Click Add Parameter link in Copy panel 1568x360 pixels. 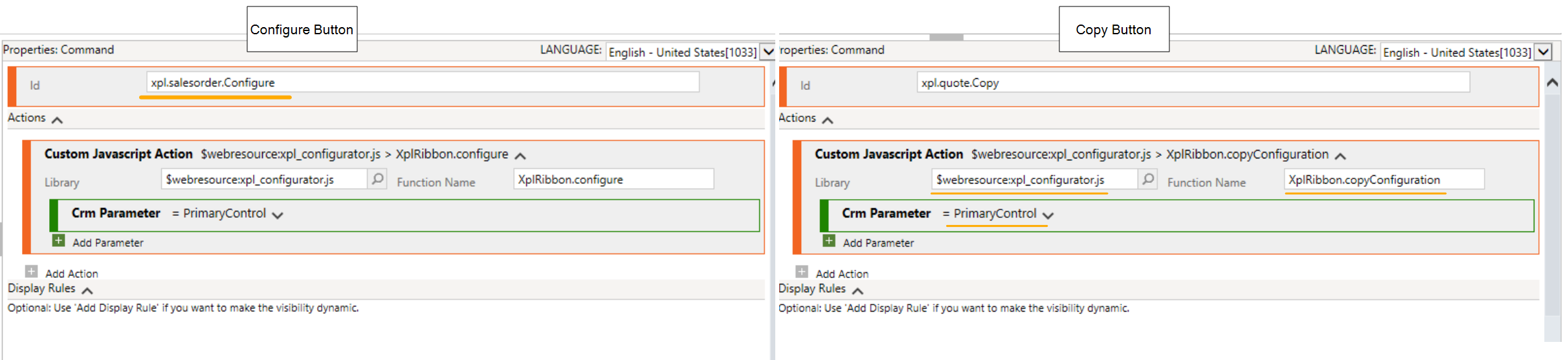click(878, 242)
